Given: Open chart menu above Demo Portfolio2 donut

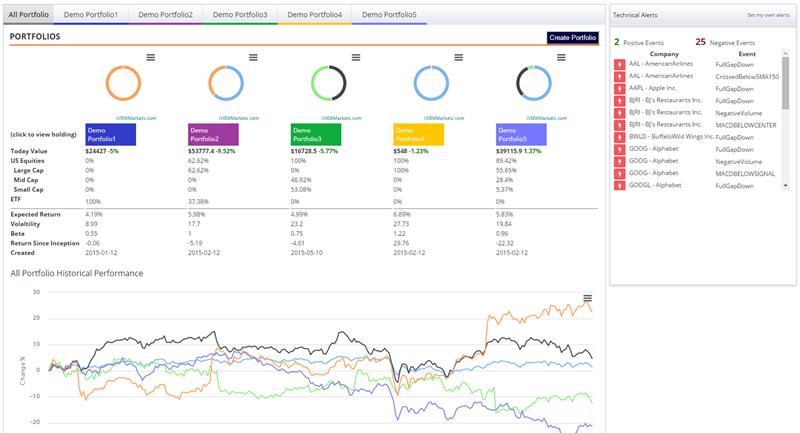Looking at the screenshot, I should click(x=253, y=58).
